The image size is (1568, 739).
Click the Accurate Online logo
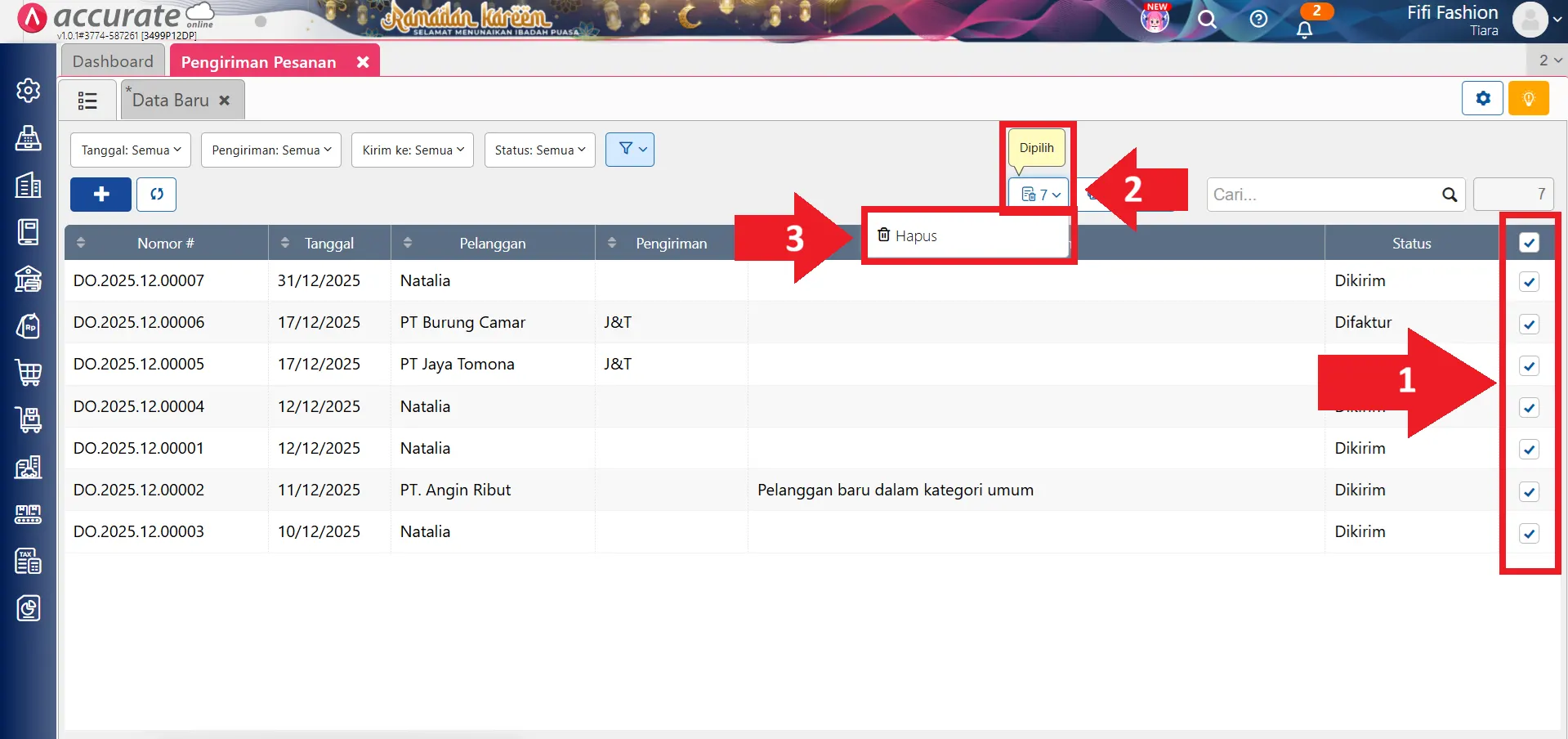114,18
